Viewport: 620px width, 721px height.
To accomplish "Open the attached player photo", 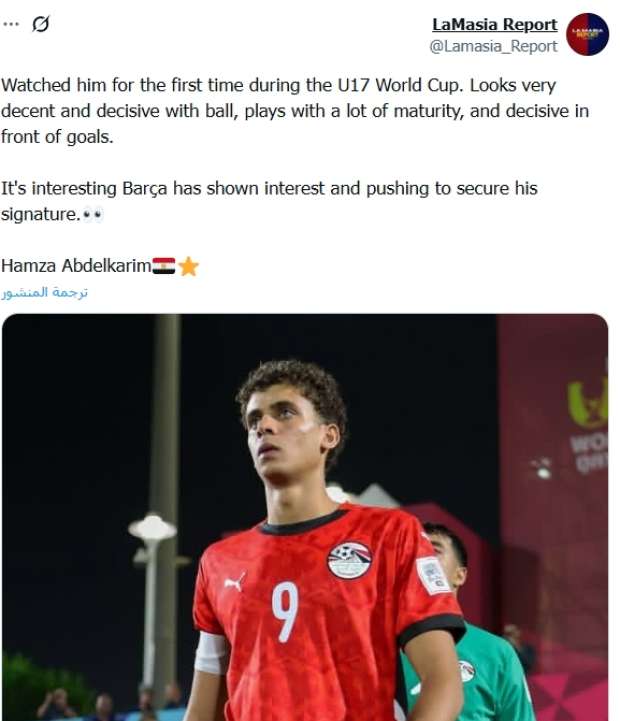I will [305, 517].
